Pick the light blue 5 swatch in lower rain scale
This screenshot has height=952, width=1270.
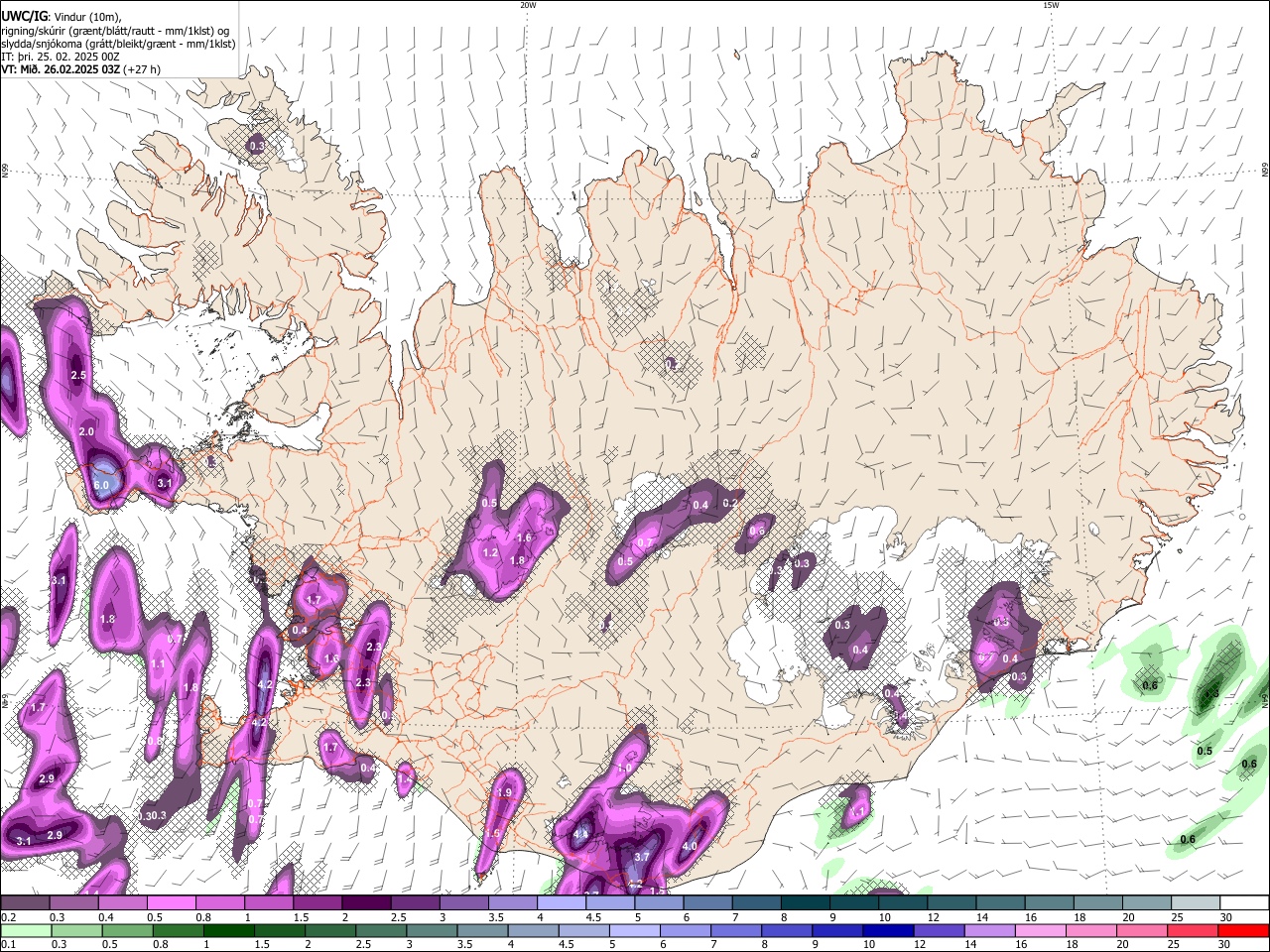pos(635,931)
